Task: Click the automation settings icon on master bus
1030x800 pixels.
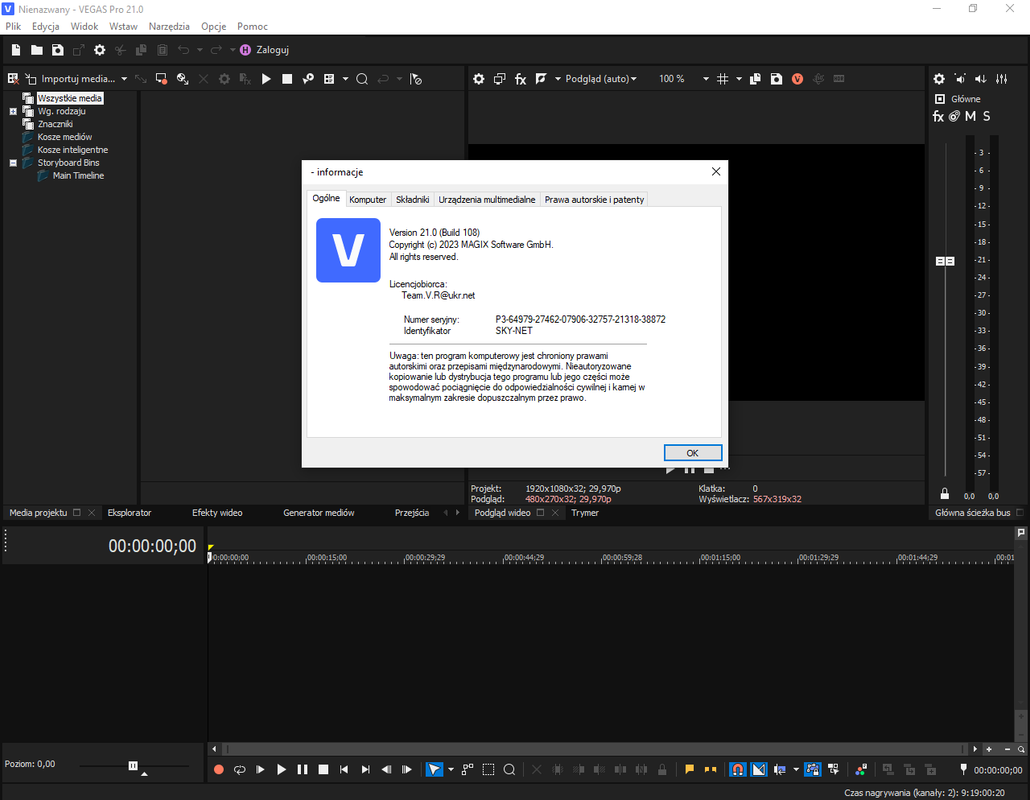Action: [954, 116]
